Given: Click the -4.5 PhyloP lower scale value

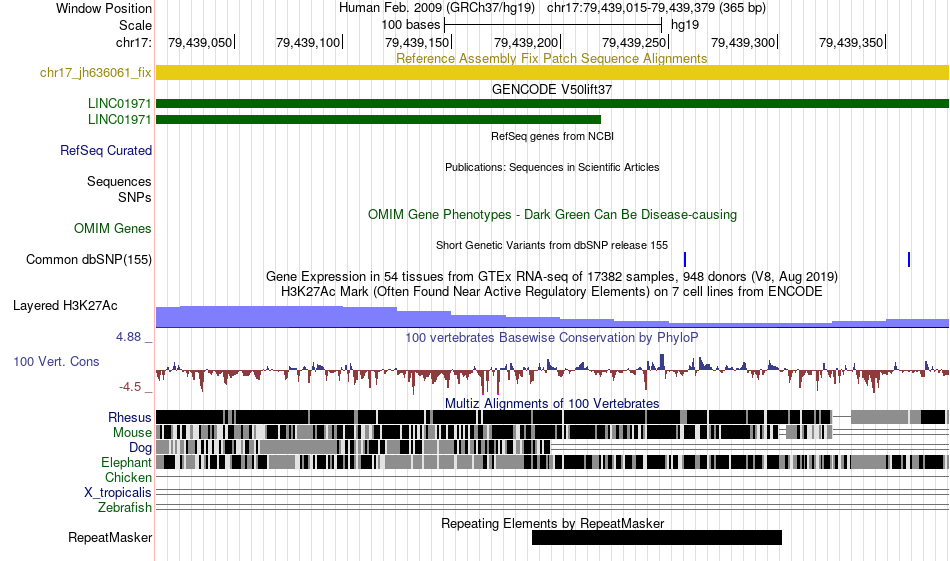Looking at the screenshot, I should (130, 387).
